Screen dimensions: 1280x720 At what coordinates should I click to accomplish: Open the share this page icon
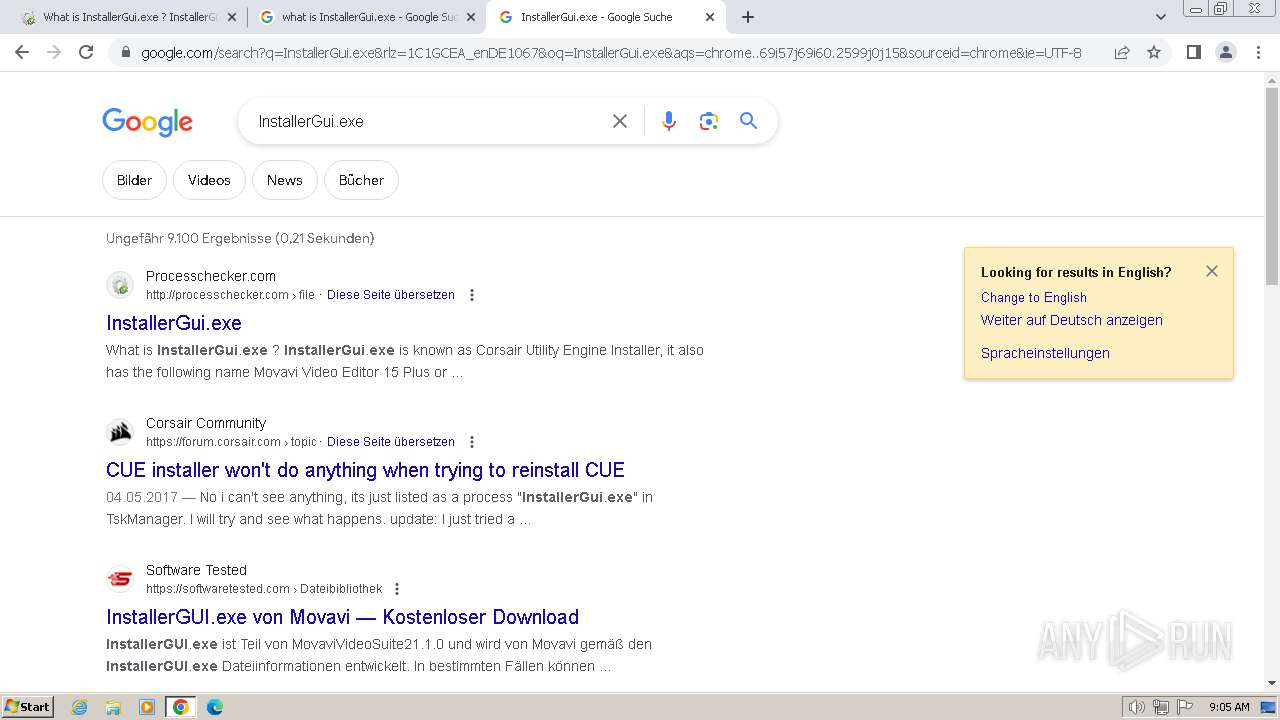pyautogui.click(x=1122, y=52)
